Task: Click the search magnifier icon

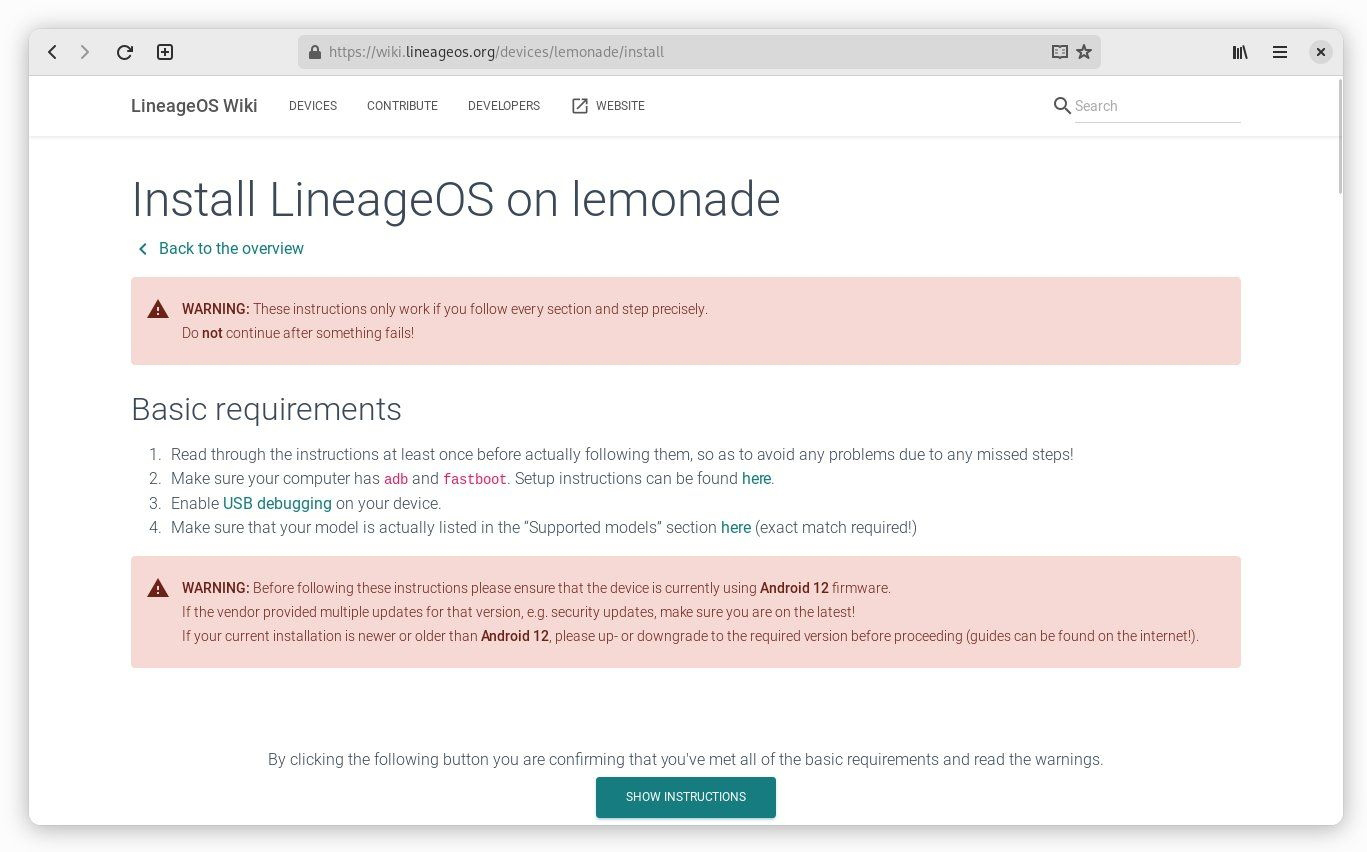Action: click(x=1062, y=106)
